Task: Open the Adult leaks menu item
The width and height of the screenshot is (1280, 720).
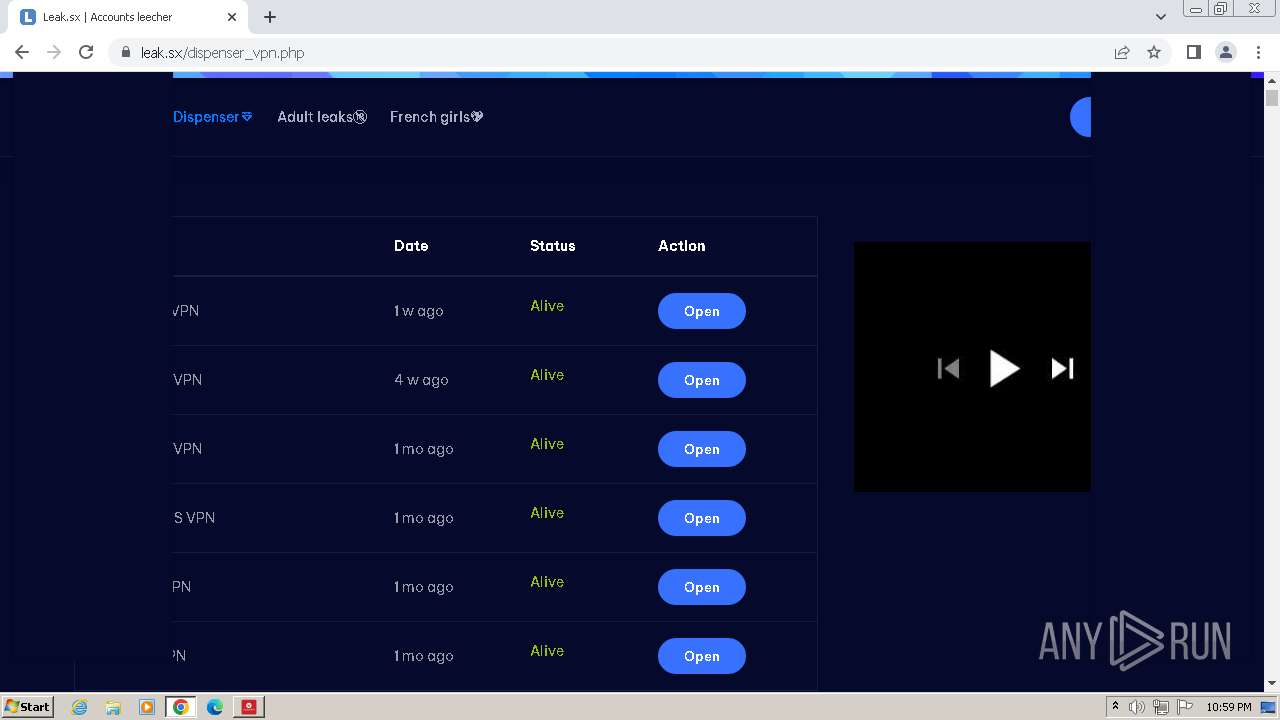Action: pos(322,117)
